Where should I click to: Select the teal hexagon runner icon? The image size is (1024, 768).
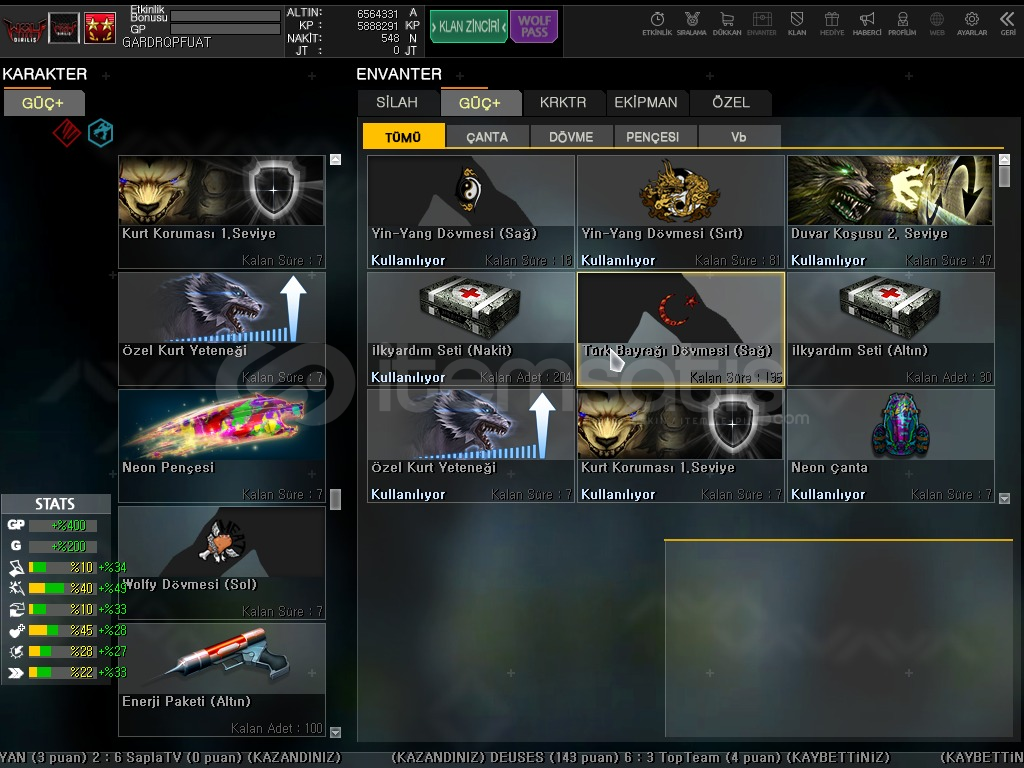click(x=101, y=133)
